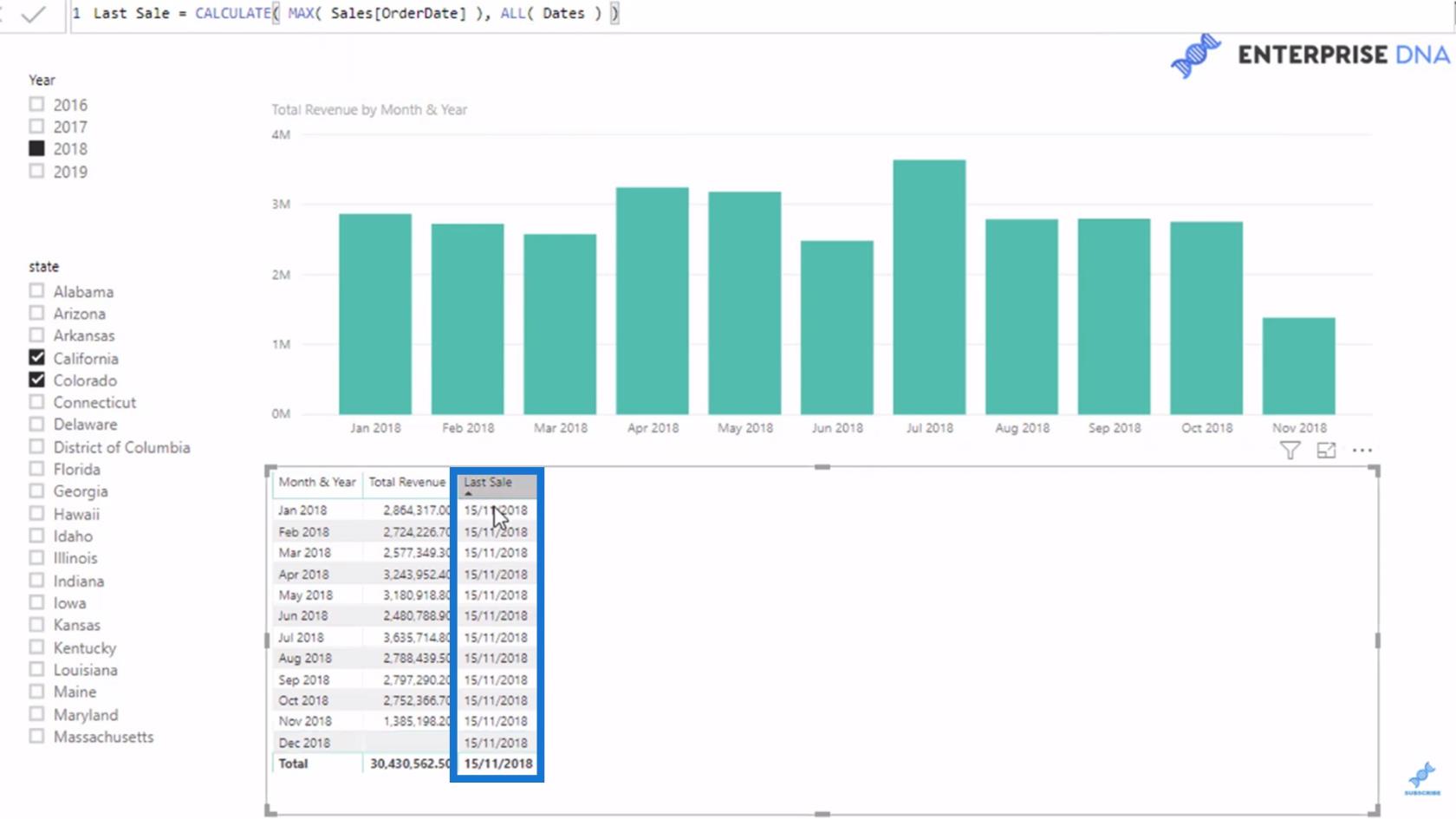The image size is (1456, 819).
Task: Select the Feb 2018 bar in the chart
Action: pos(468,319)
